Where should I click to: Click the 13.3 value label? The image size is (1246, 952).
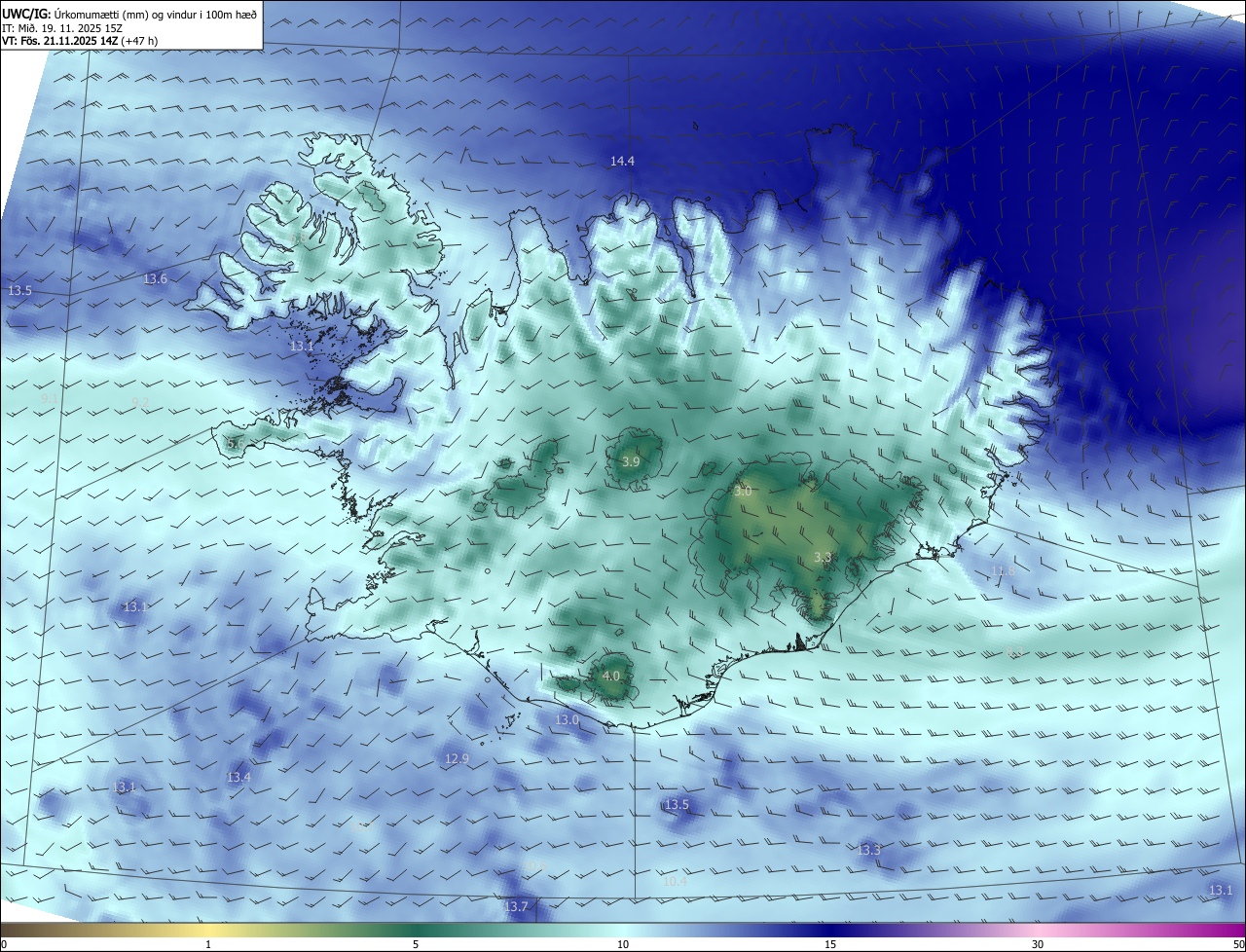click(868, 851)
